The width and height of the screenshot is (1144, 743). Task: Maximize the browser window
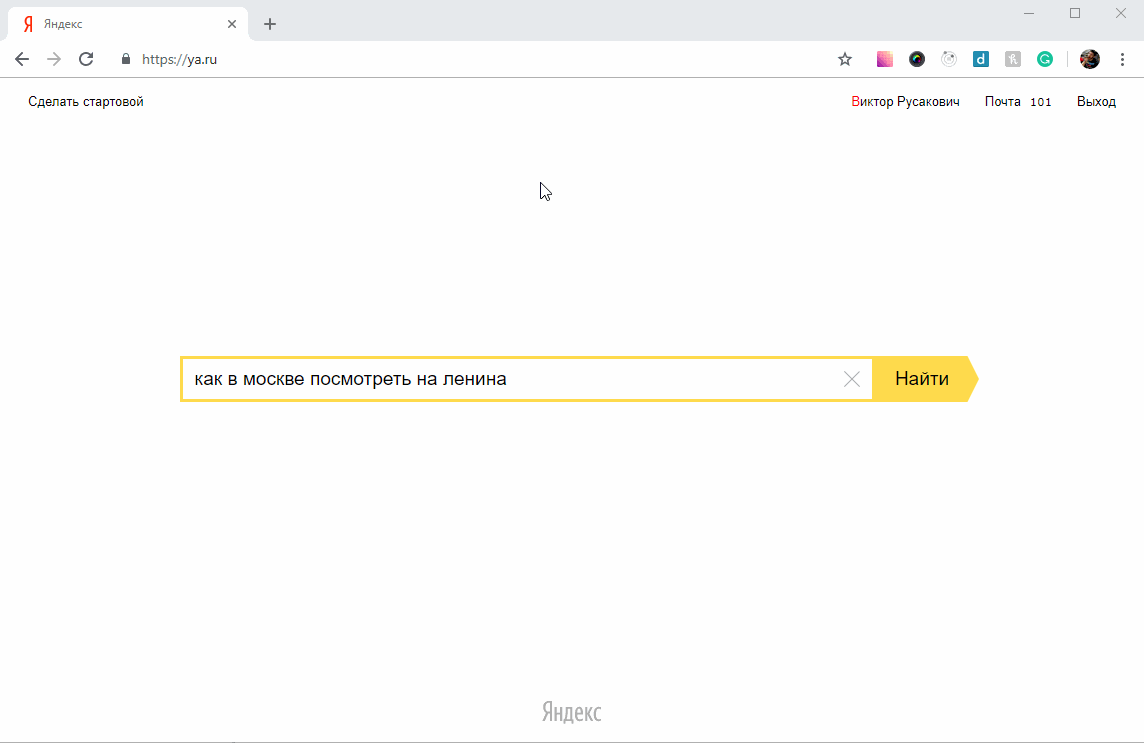tap(1075, 13)
